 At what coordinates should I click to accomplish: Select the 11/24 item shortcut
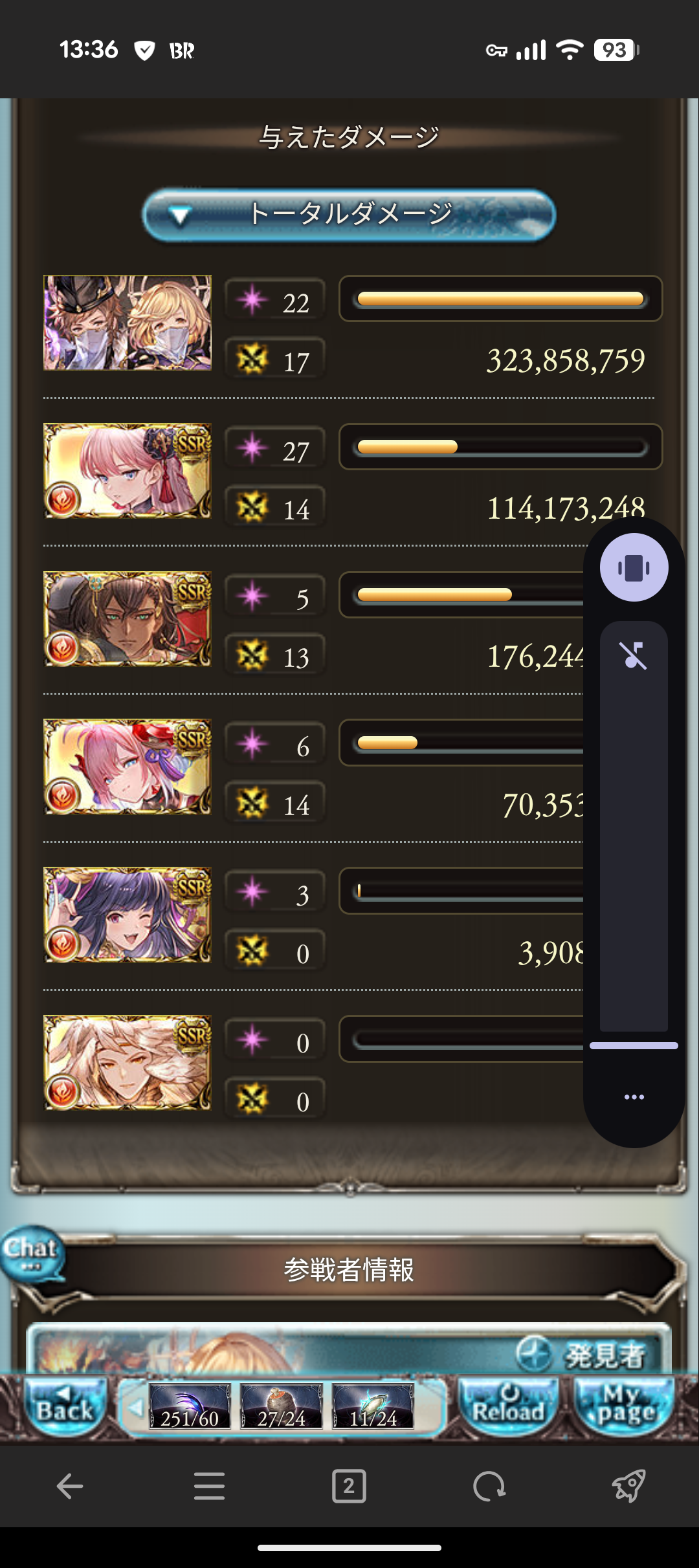pos(373,1406)
